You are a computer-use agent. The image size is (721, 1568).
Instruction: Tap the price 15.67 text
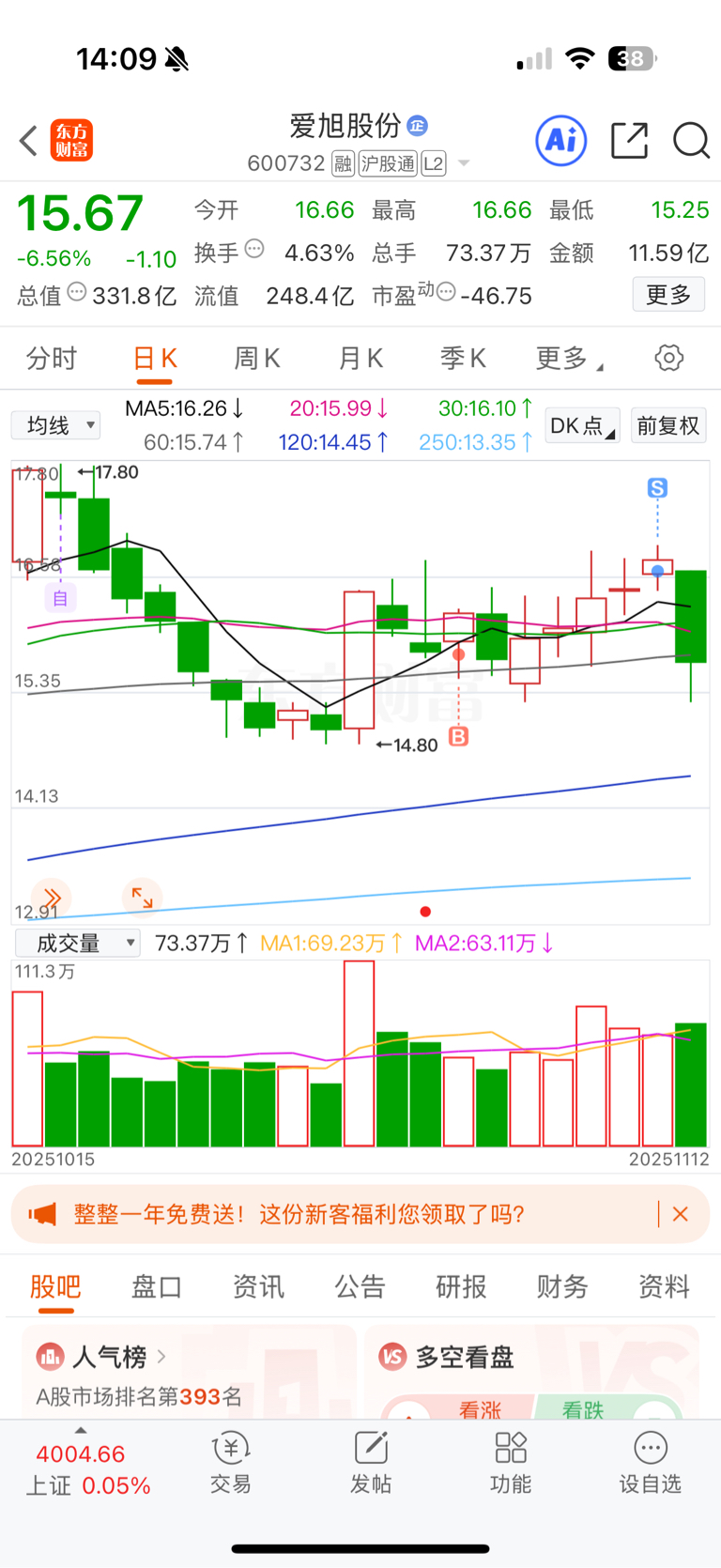80,212
